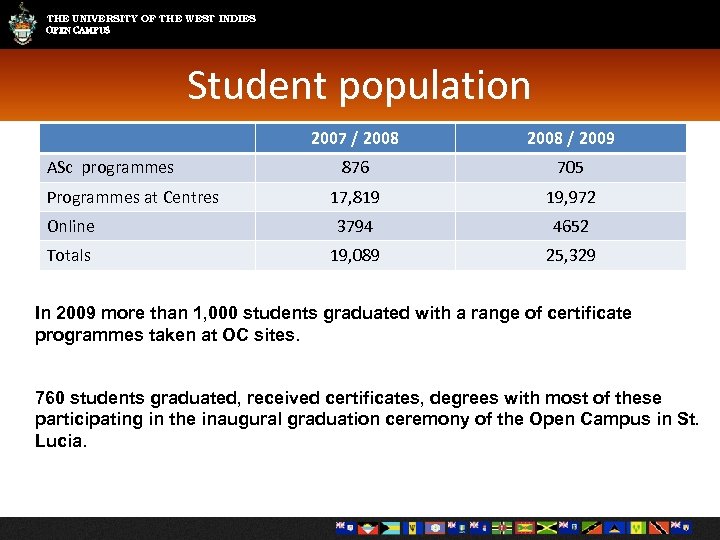Click the totals cell 25,329
The width and height of the screenshot is (720, 540).
571,255
